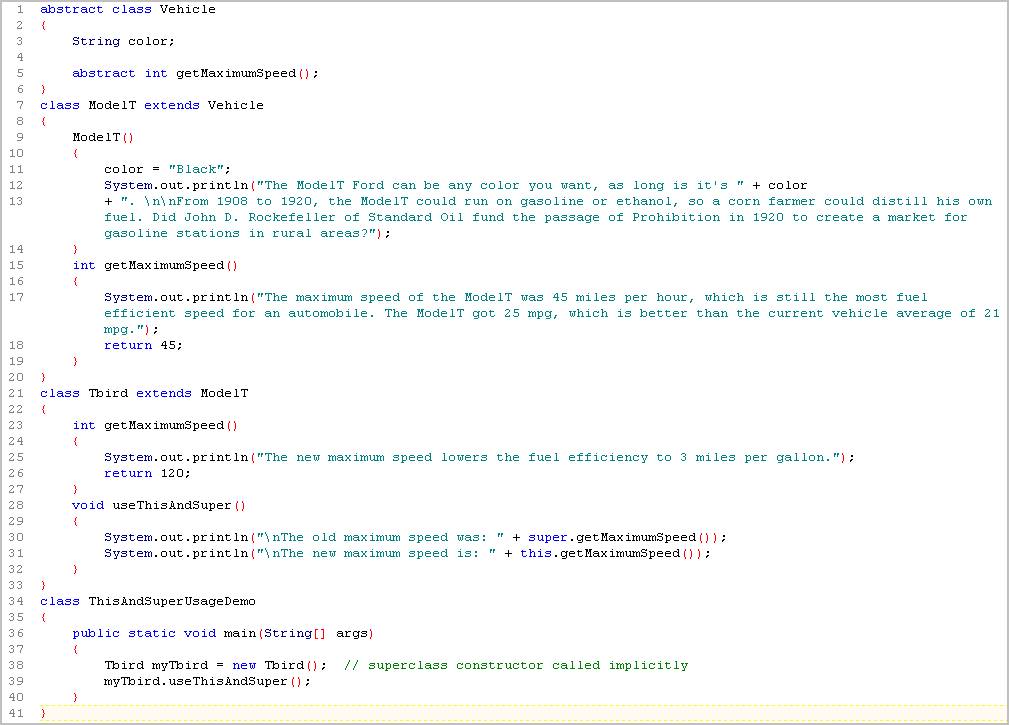Click comment 'superclass constructor called implicitly'
The height and width of the screenshot is (725, 1009).
(528, 666)
